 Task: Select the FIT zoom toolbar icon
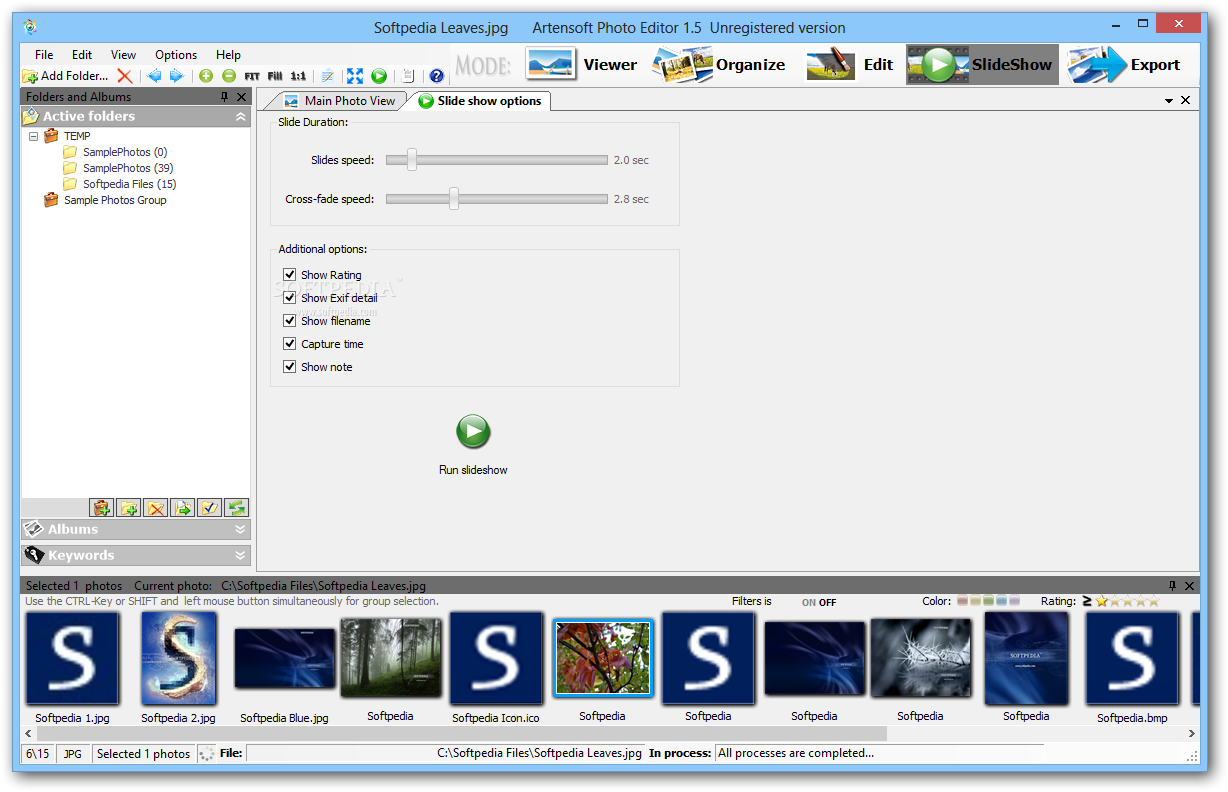click(x=252, y=76)
